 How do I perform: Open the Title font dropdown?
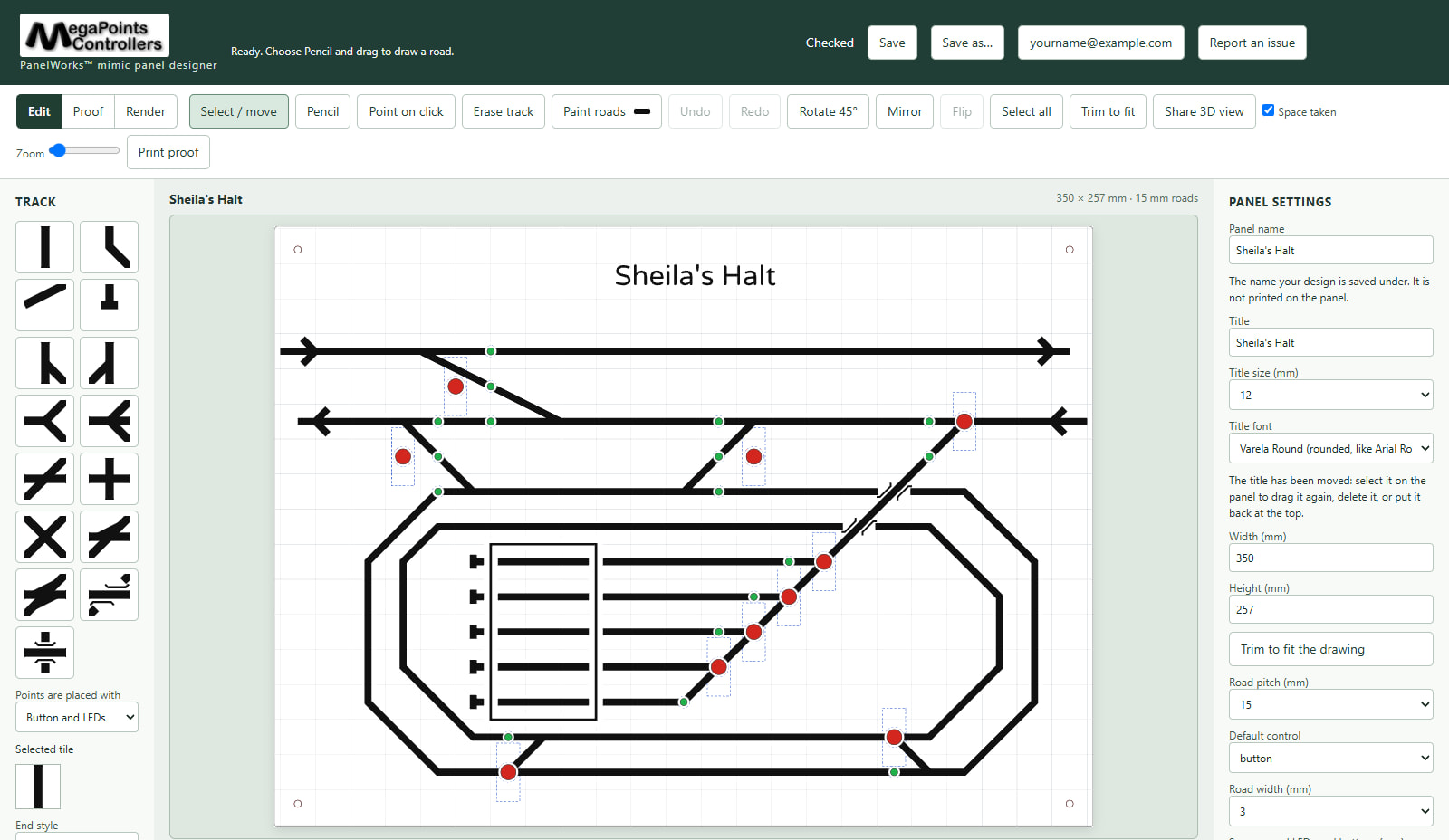tap(1330, 448)
